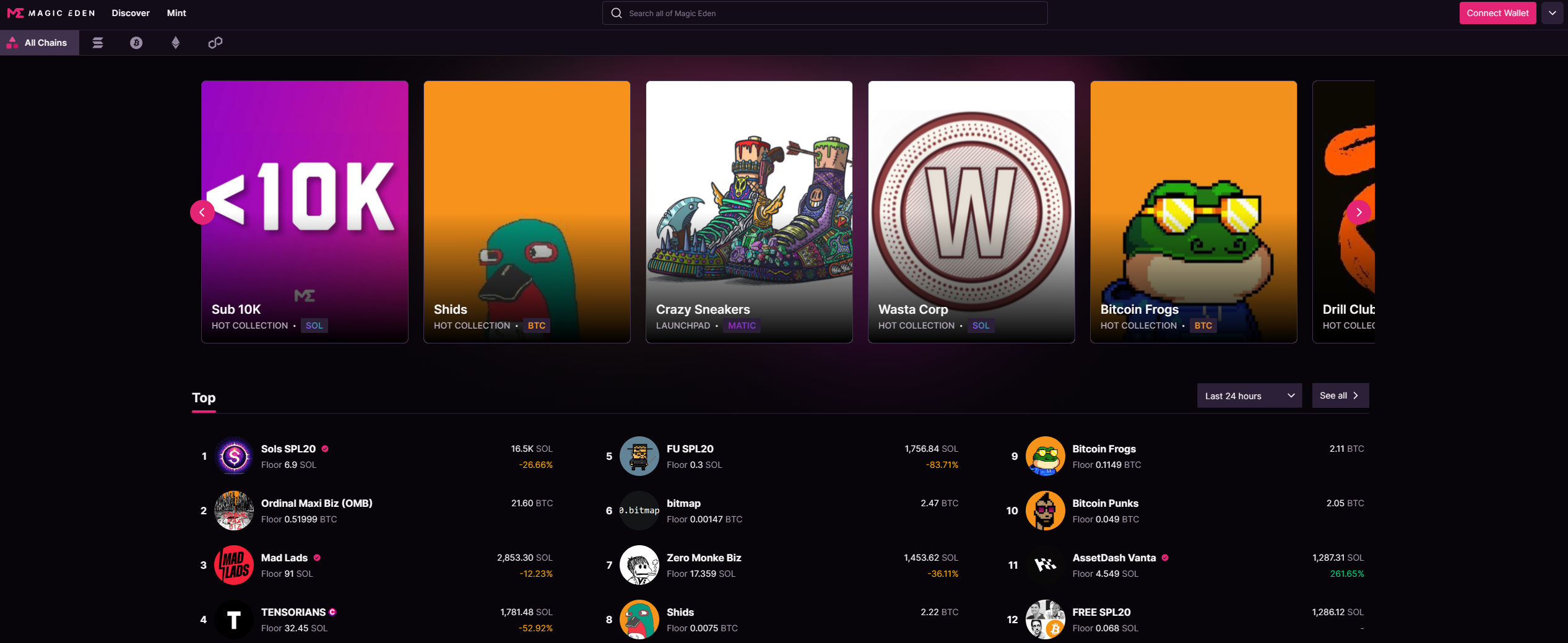
Task: Click the See all link
Action: point(1340,396)
